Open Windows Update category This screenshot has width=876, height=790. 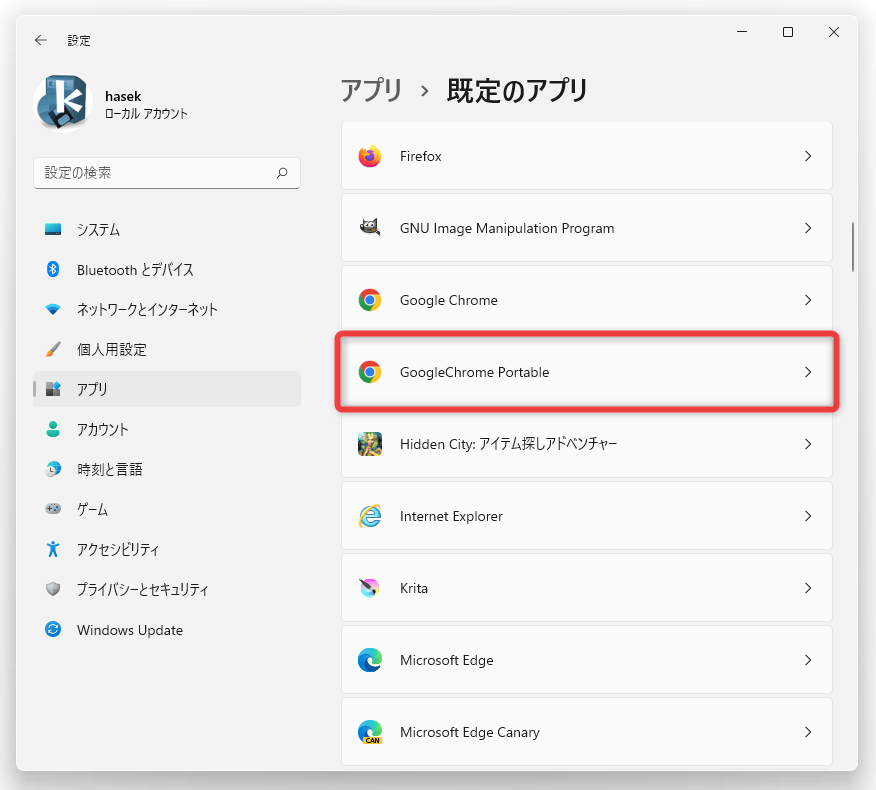tap(167, 630)
